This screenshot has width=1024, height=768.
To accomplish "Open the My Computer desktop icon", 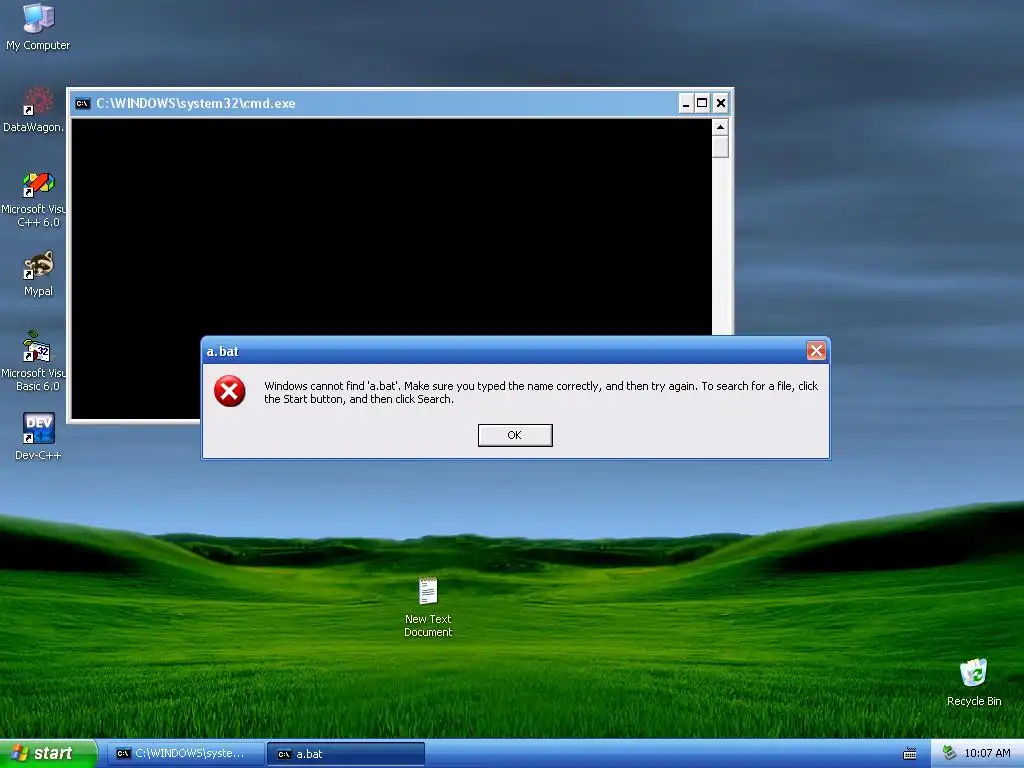I will point(38,26).
